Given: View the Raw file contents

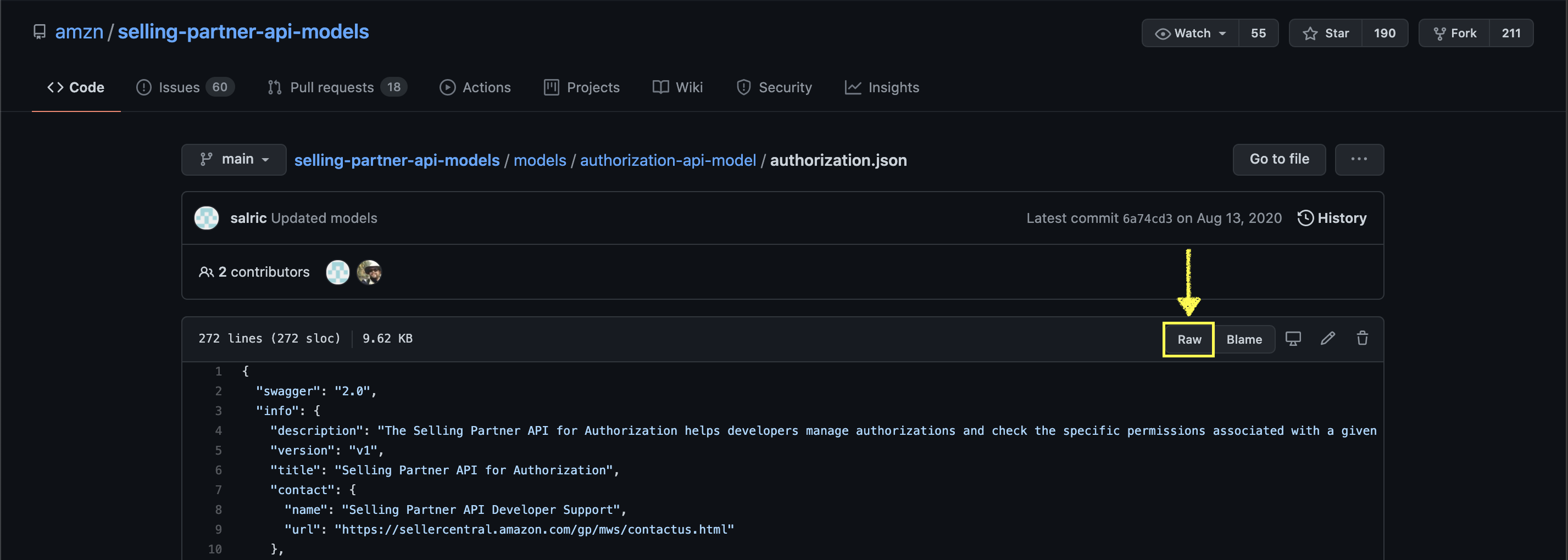Looking at the screenshot, I should pyautogui.click(x=1189, y=339).
